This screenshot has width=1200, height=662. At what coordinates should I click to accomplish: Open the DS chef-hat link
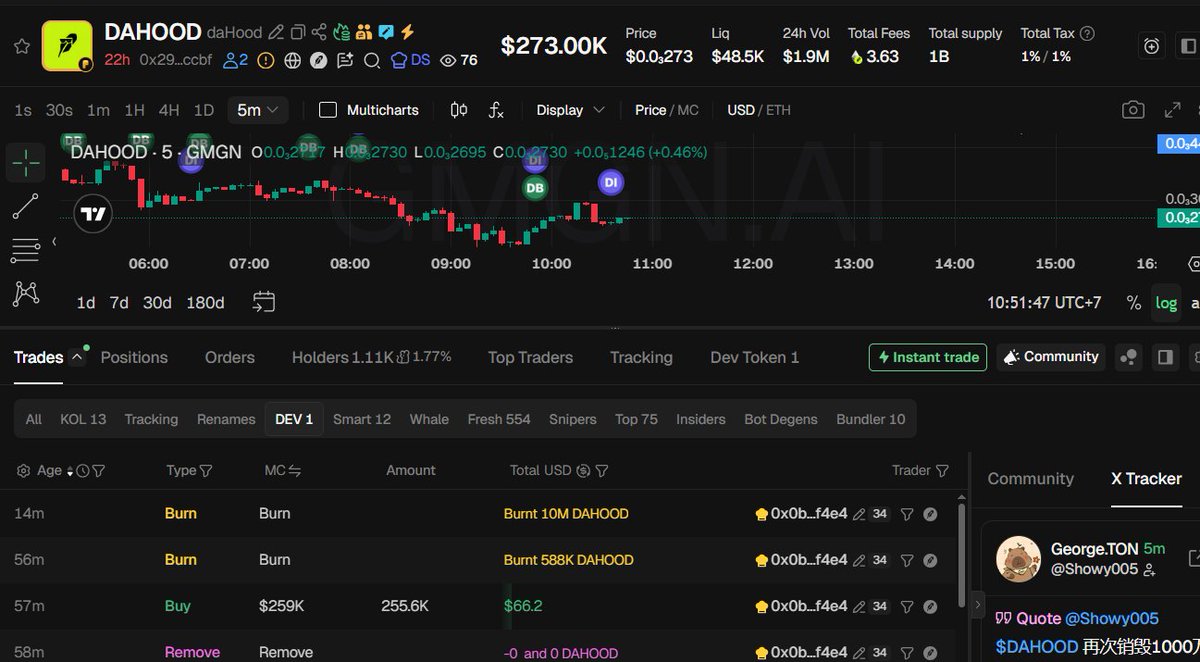click(x=410, y=60)
